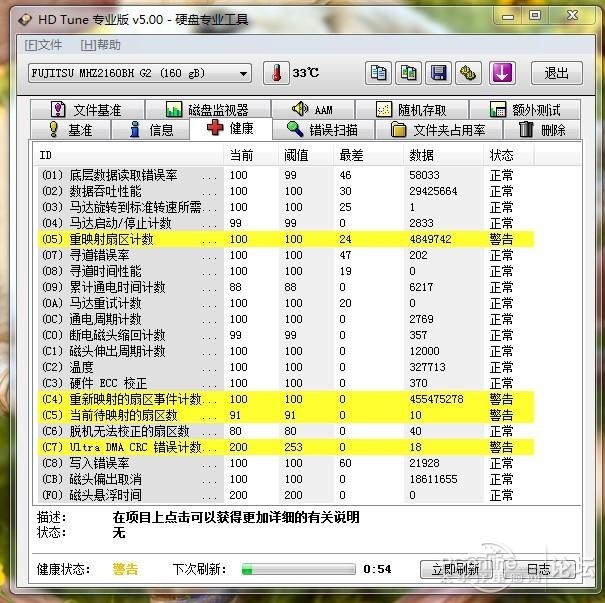Select row (C8) 写入错误率
Image resolution: width=605 pixels, height=603 pixels.
[286, 463]
